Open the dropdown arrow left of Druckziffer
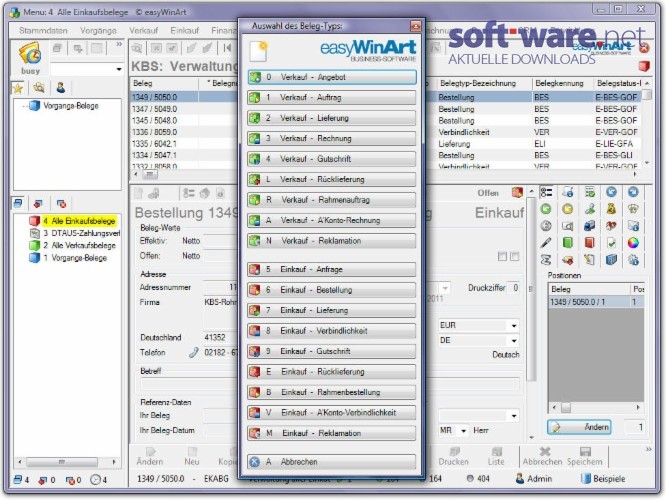The height and width of the screenshot is (500, 666). [445, 288]
